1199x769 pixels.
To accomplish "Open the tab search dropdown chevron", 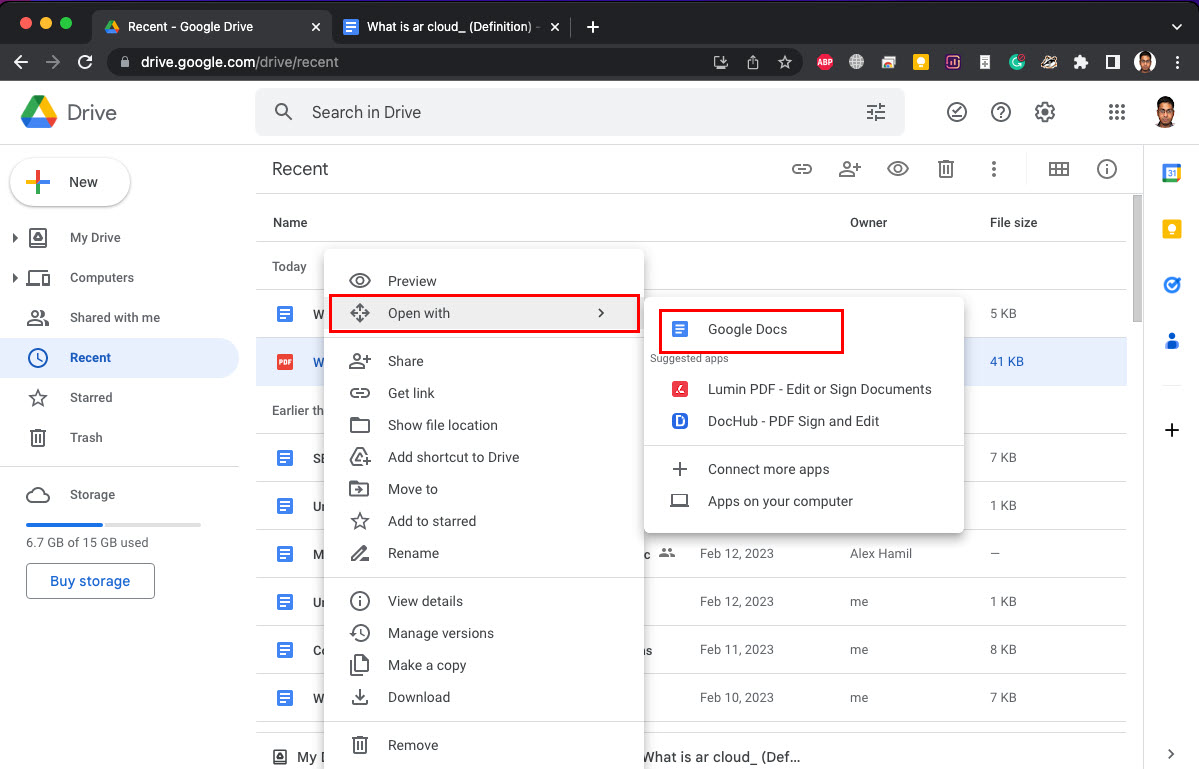I will coord(1176,27).
